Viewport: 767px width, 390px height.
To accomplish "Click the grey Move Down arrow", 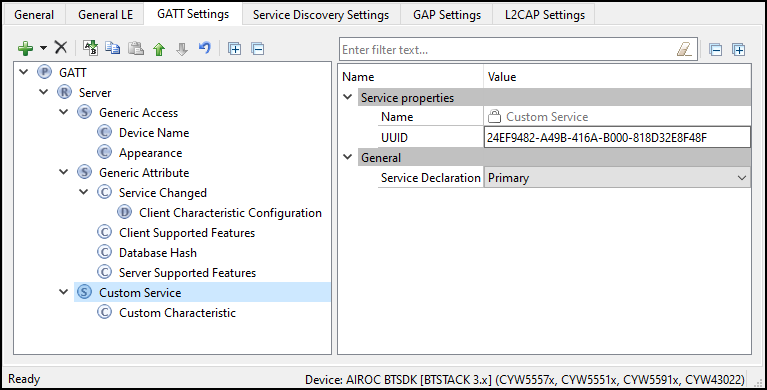I will coord(182,49).
